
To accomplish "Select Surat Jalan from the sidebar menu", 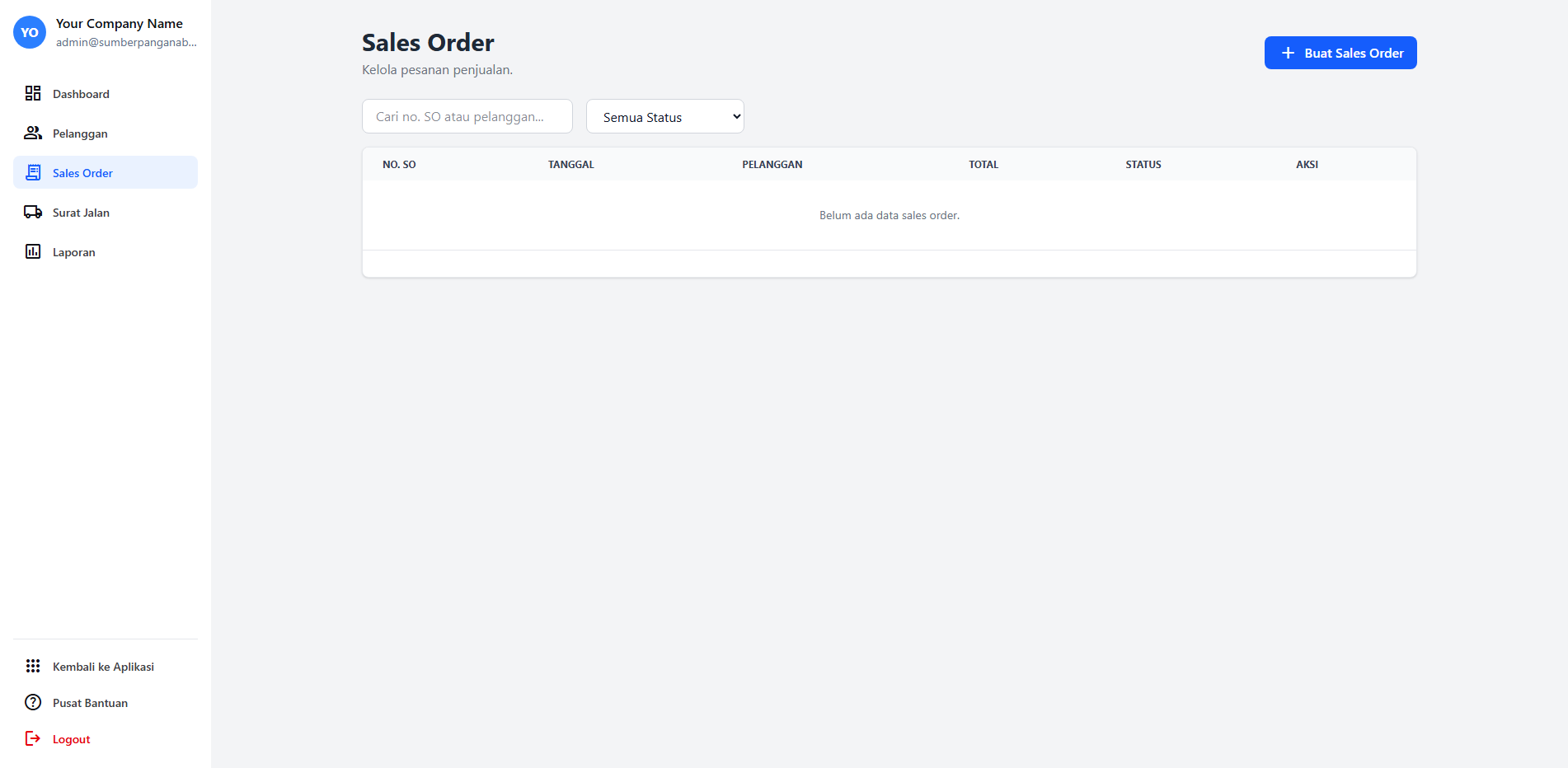I will [80, 212].
